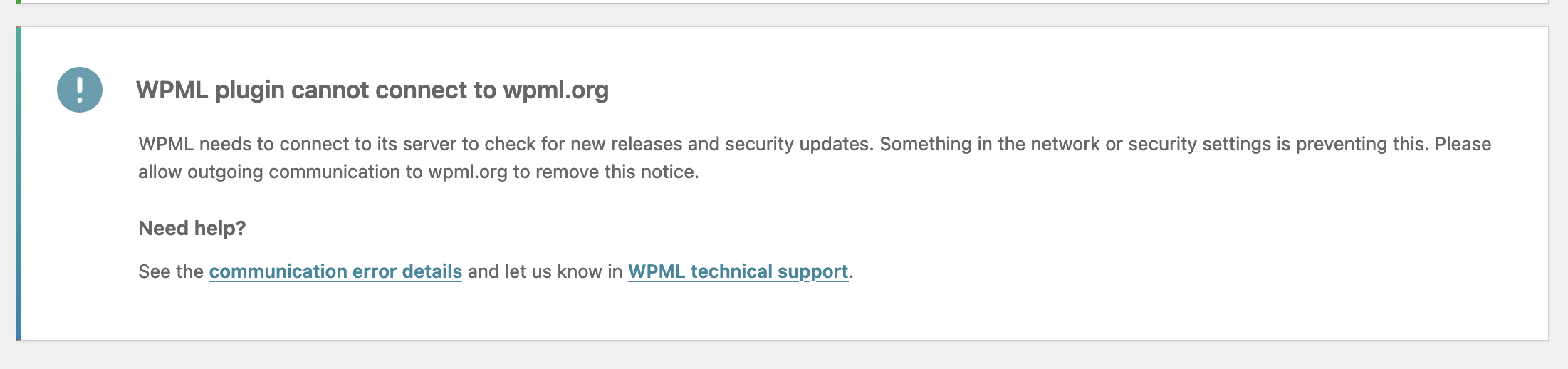Image resolution: width=1568 pixels, height=369 pixels.
Task: Click 'wpml.org' in the notice heading
Action: click(555, 90)
